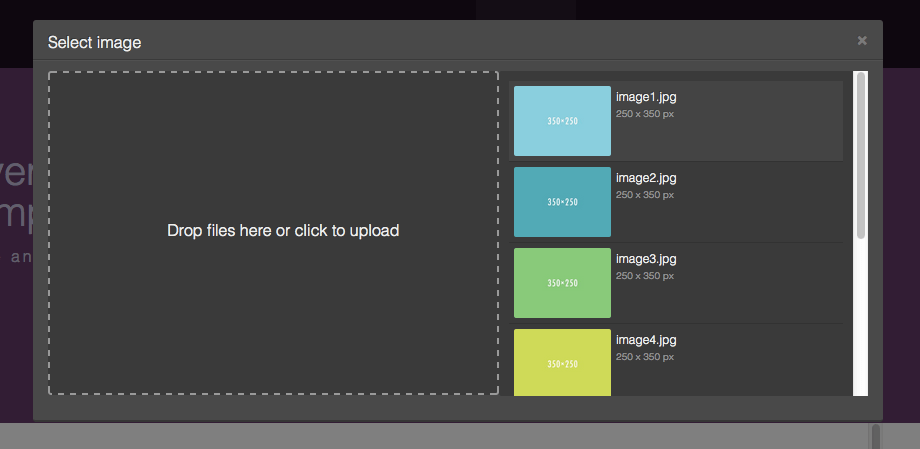The image size is (920, 449).
Task: Click the 'Drop files here or click to upload' text
Action: [x=283, y=231]
